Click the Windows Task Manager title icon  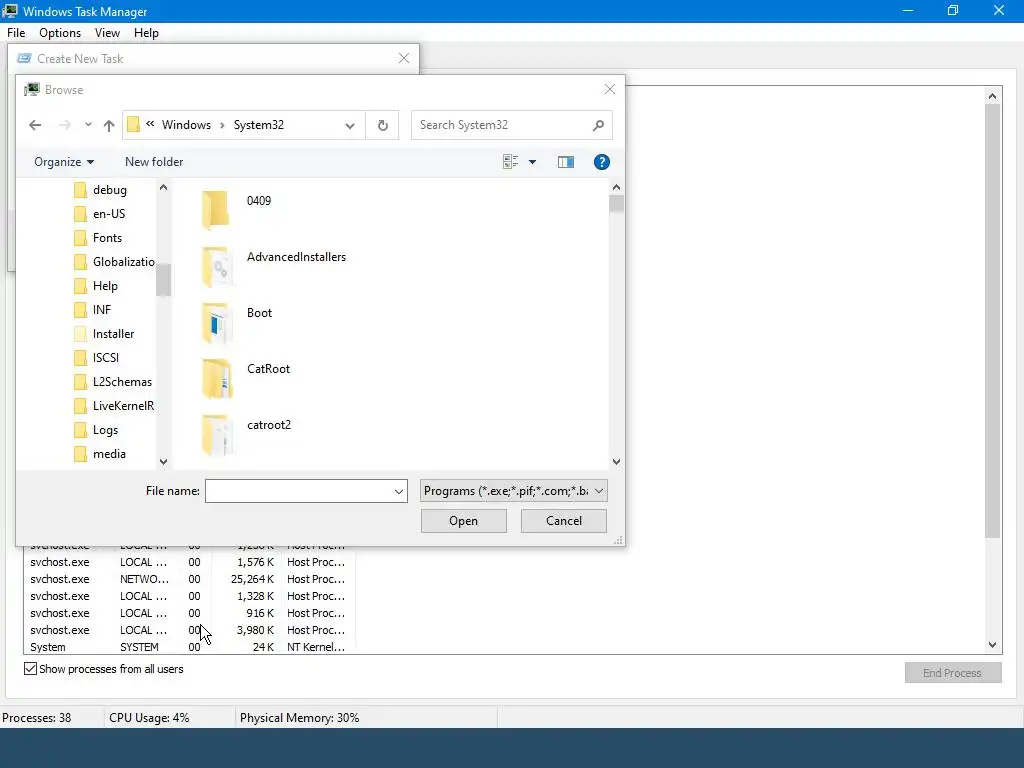pos(10,11)
